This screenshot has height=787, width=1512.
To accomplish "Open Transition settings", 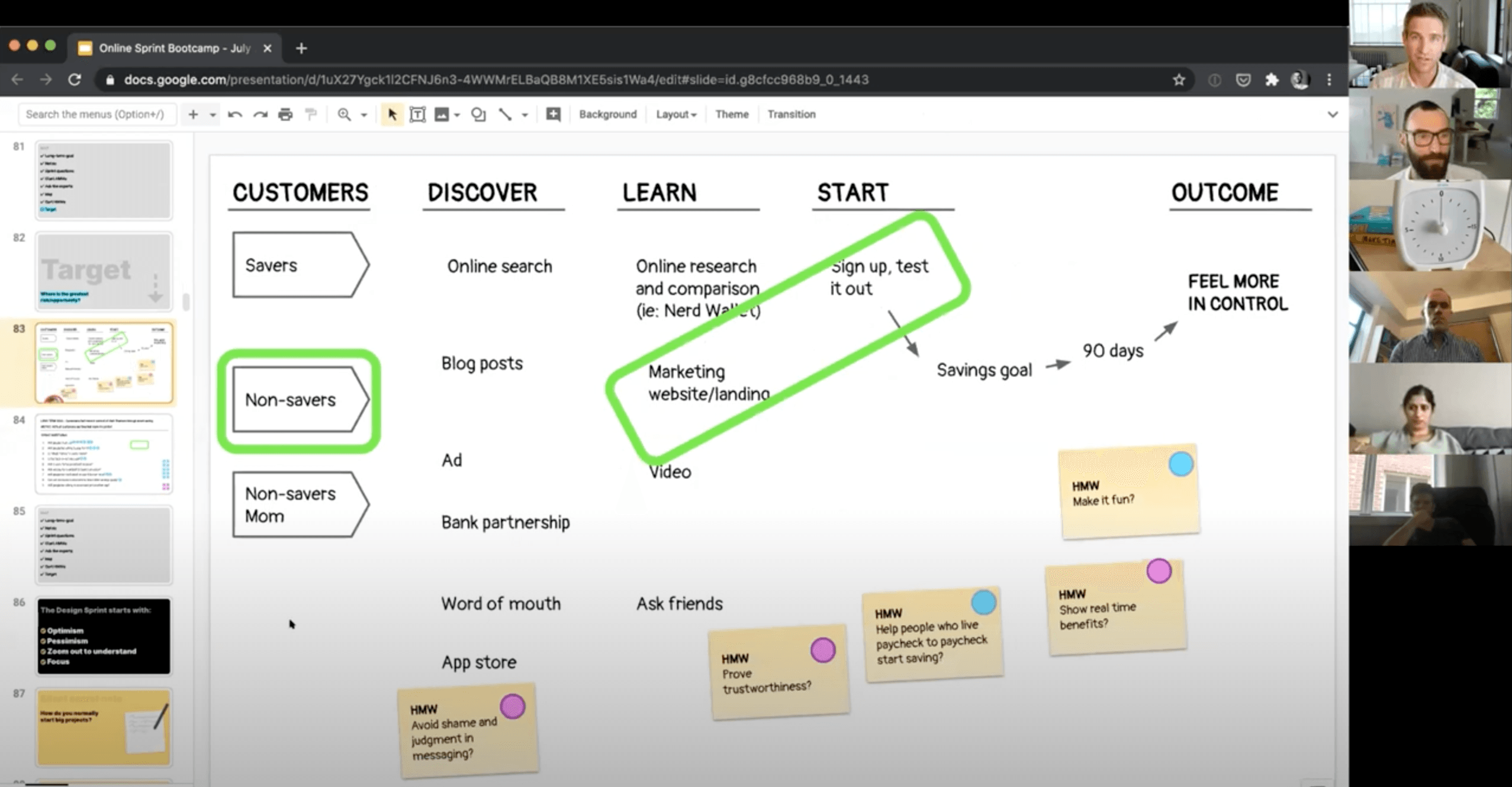I will 791,114.
